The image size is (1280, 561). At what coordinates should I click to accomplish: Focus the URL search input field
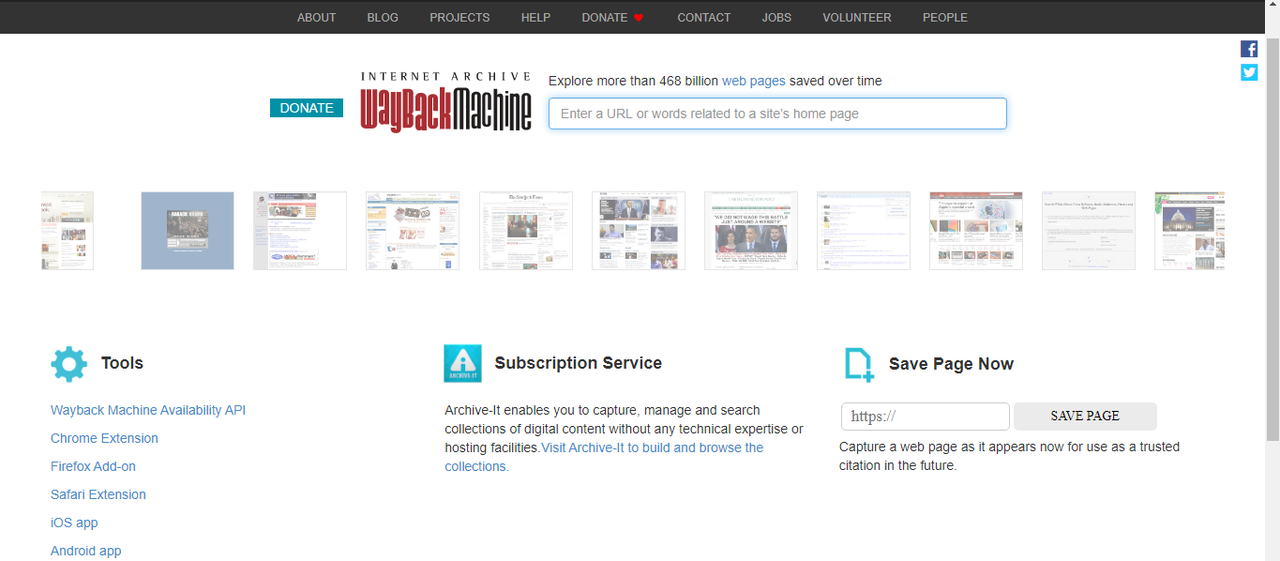777,113
